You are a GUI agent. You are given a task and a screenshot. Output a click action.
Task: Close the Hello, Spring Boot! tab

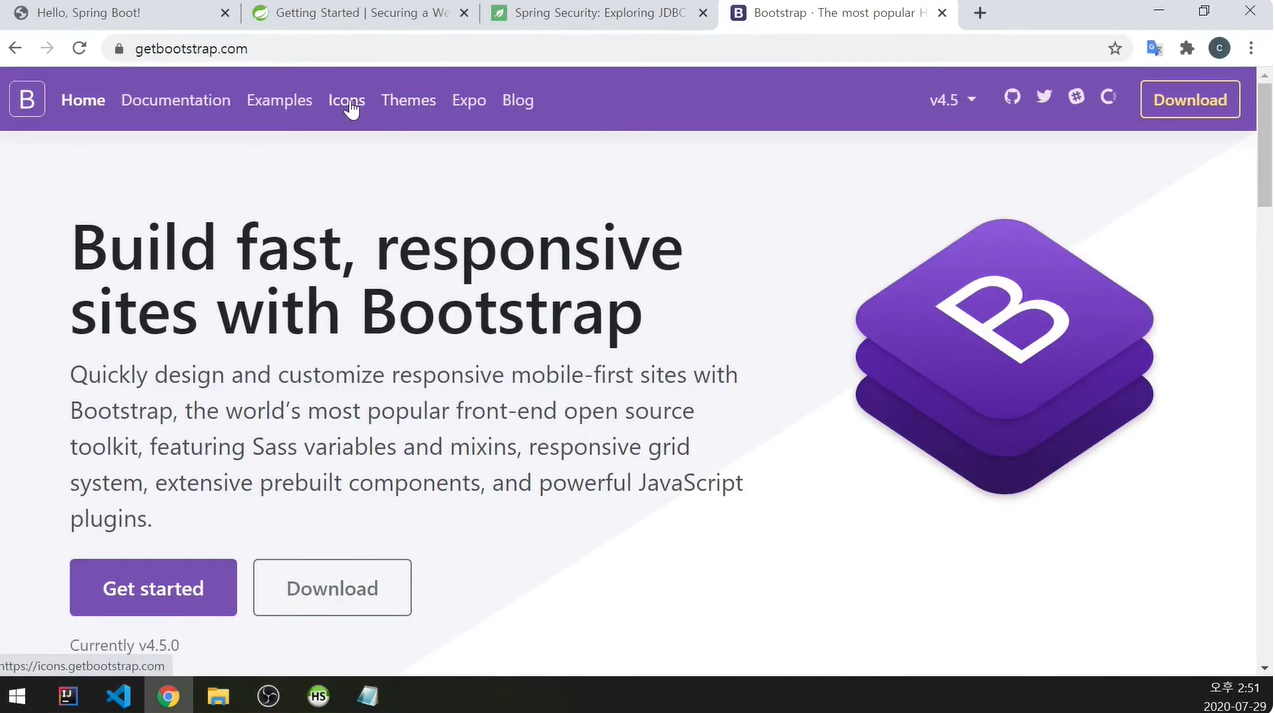pos(225,13)
